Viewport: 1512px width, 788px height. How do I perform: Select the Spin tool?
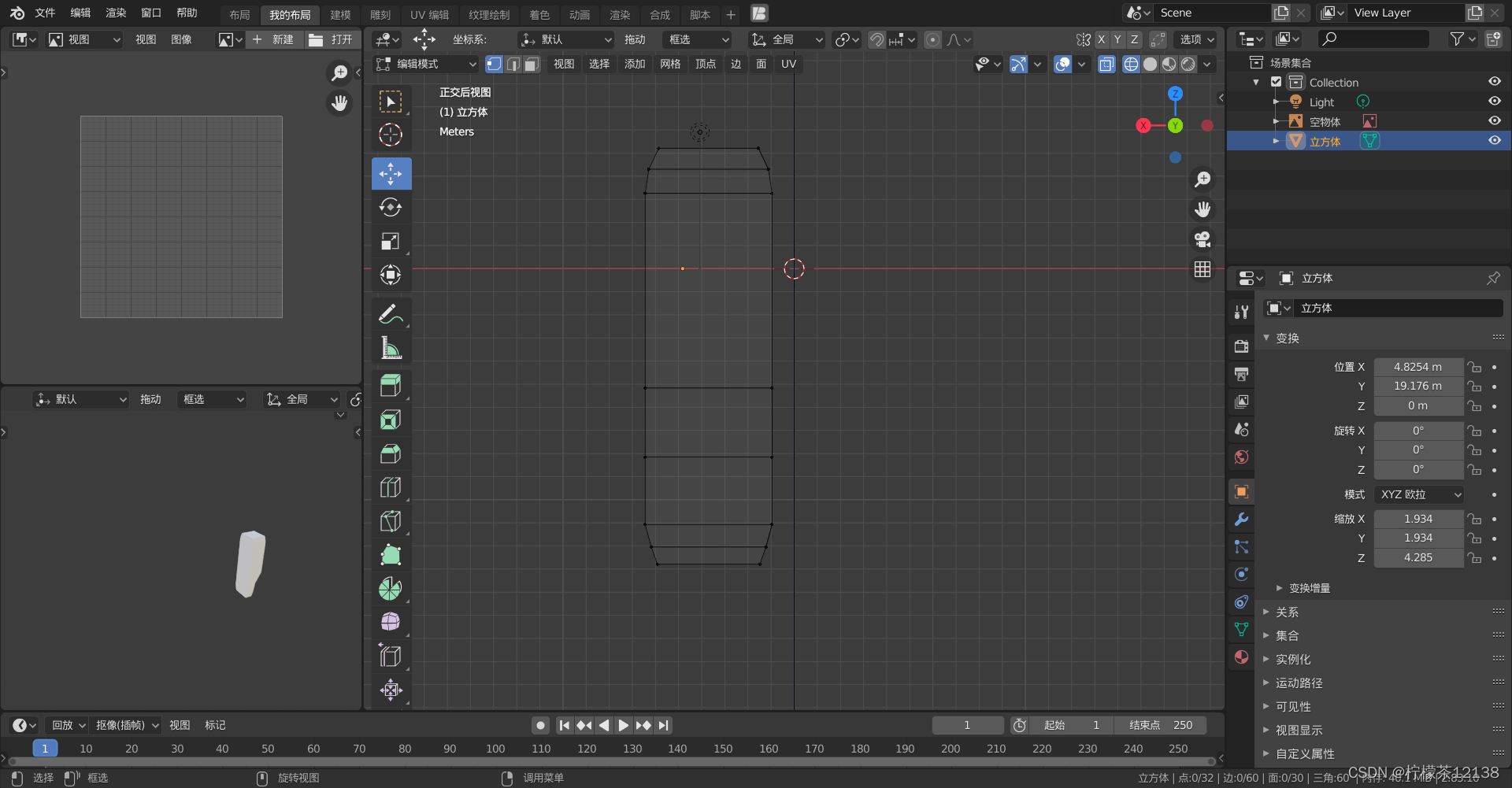(391, 589)
